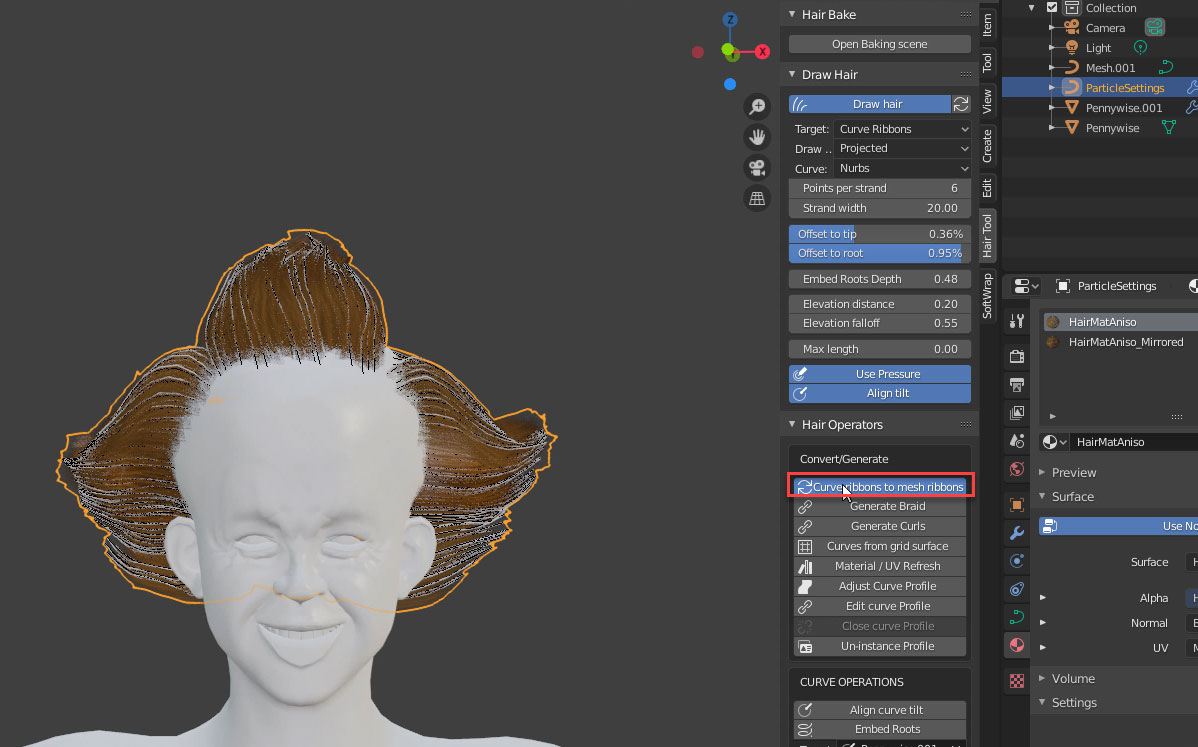Expand the Alpha input row
The width and height of the screenshot is (1198, 747).
pos(1042,597)
